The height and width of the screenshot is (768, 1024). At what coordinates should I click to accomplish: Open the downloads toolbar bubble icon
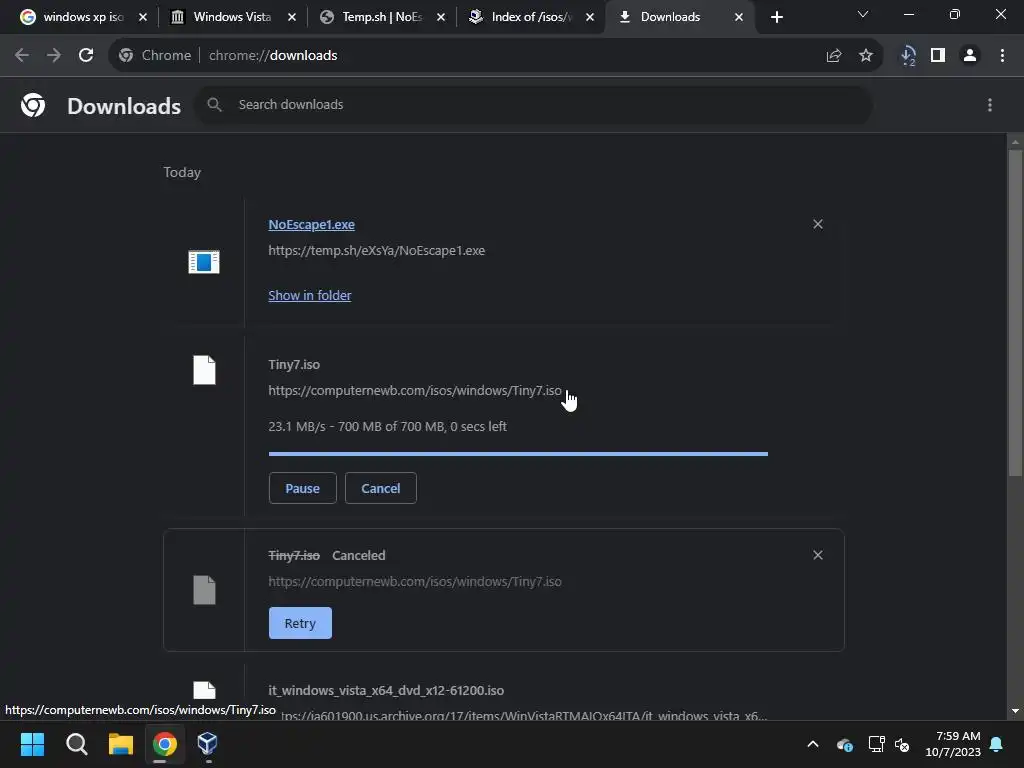(907, 56)
